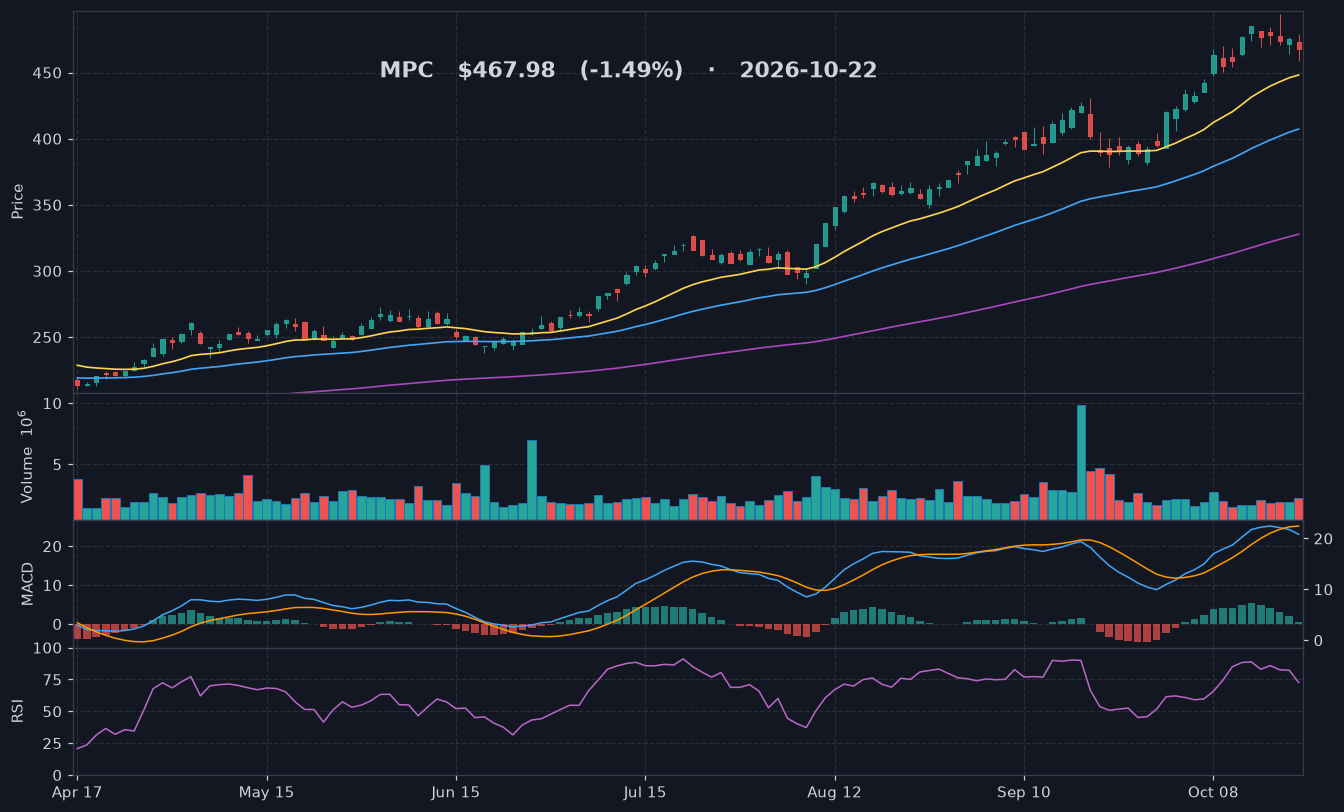Viewport: 1344px width, 812px height.
Task: Click the Aug 12 date axis label
Action: pyautogui.click(x=834, y=792)
